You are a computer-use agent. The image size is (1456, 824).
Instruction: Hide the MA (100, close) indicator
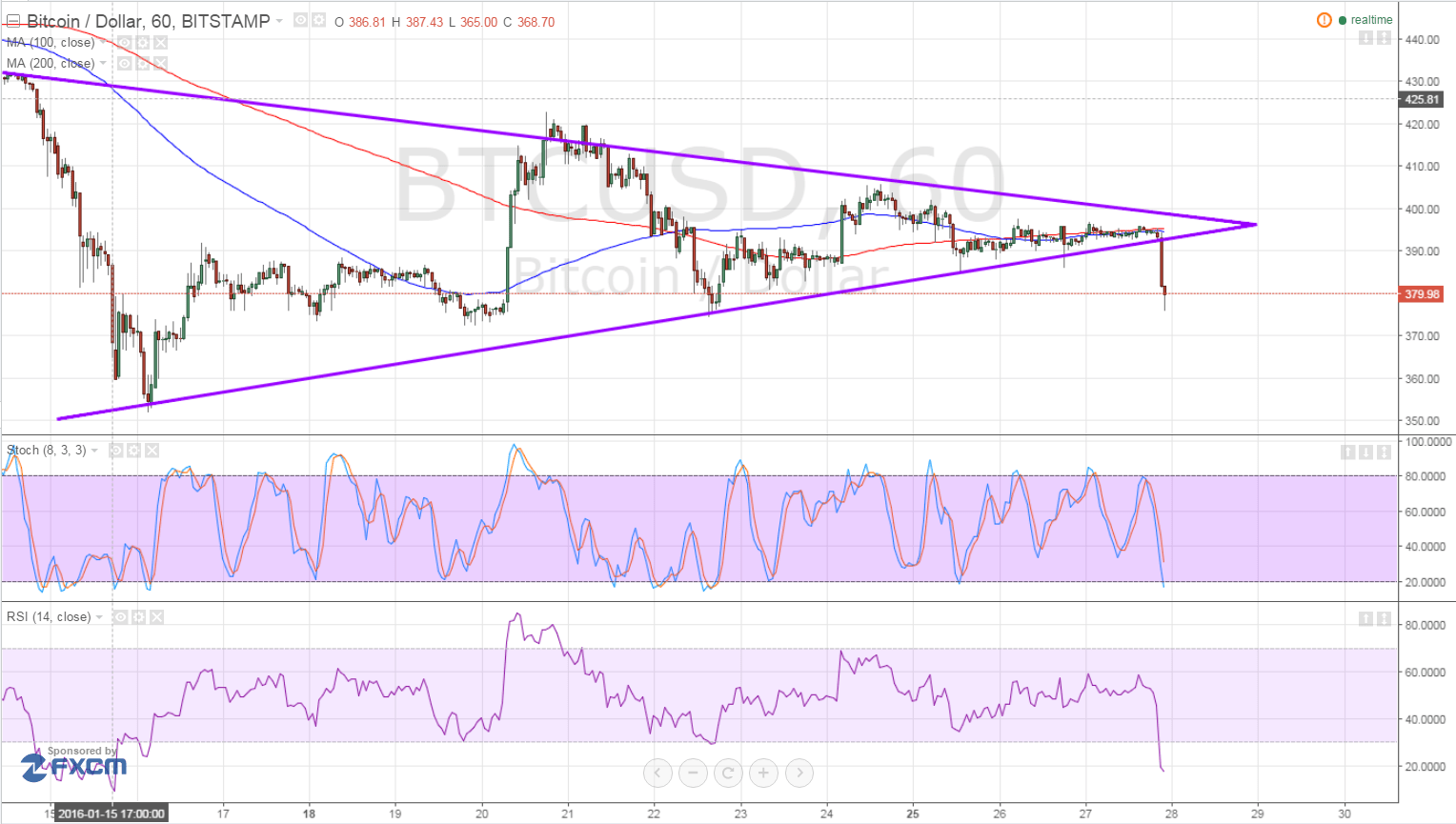point(124,42)
